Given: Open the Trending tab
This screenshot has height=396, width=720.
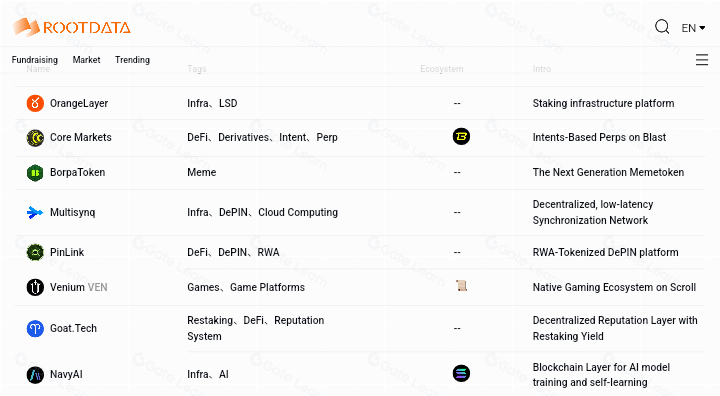Looking at the screenshot, I should click(132, 60).
